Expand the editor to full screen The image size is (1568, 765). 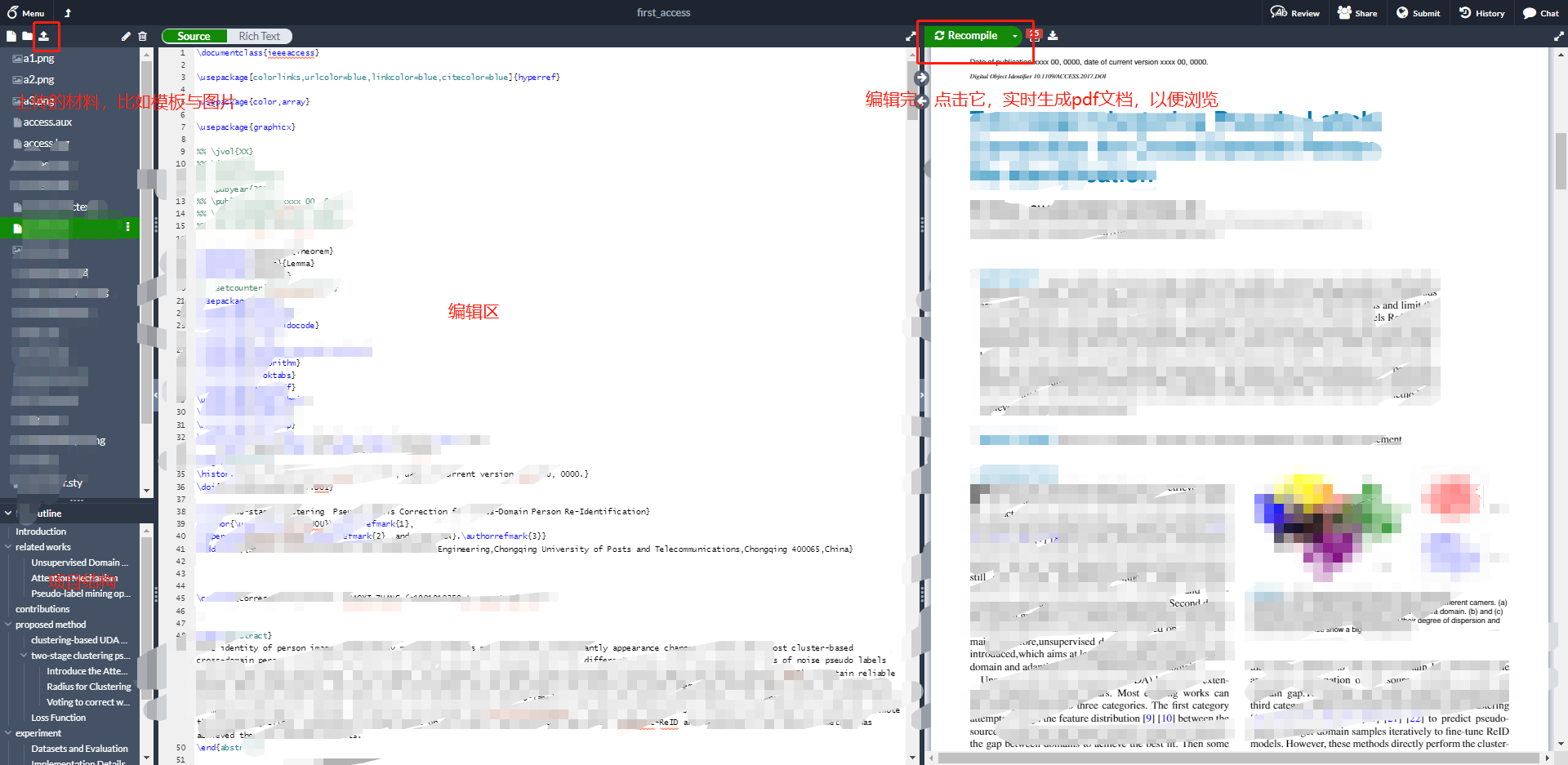click(x=910, y=36)
